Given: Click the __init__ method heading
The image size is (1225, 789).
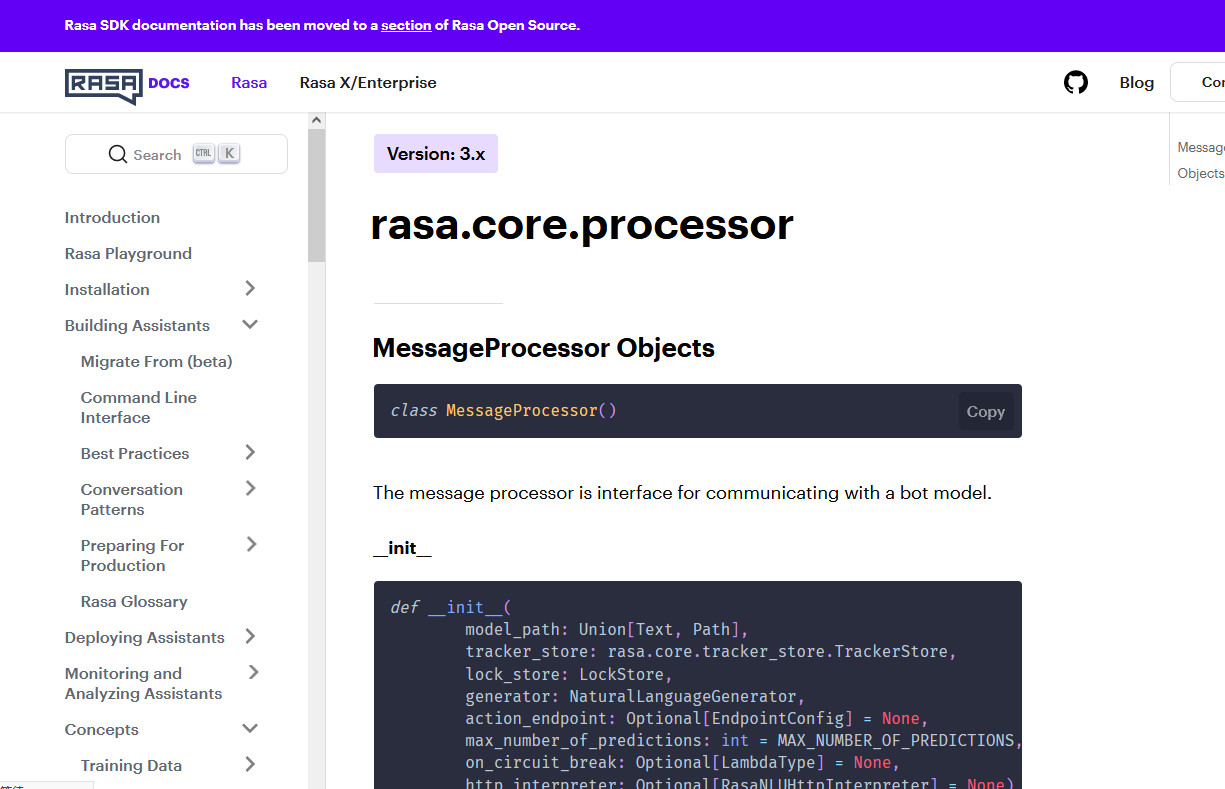Looking at the screenshot, I should click(402, 549).
